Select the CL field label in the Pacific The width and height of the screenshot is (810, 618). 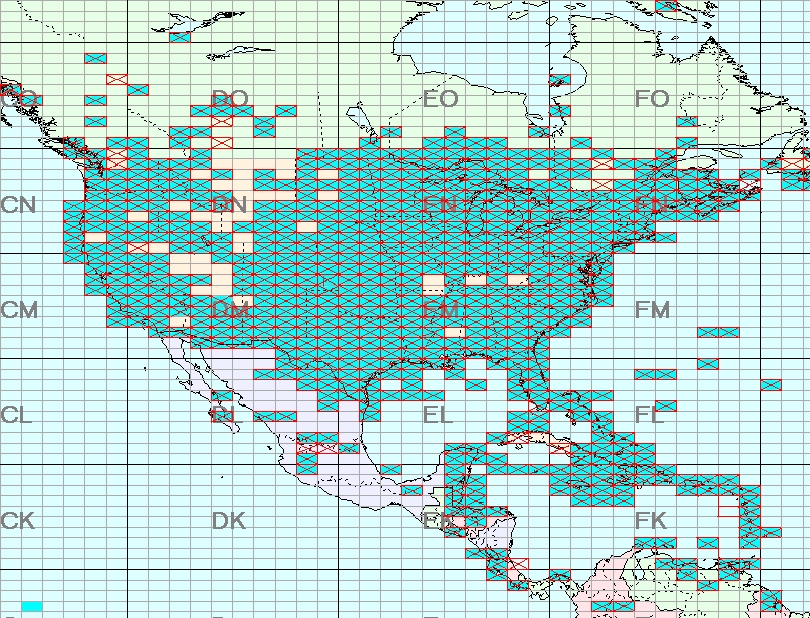(x=17, y=415)
